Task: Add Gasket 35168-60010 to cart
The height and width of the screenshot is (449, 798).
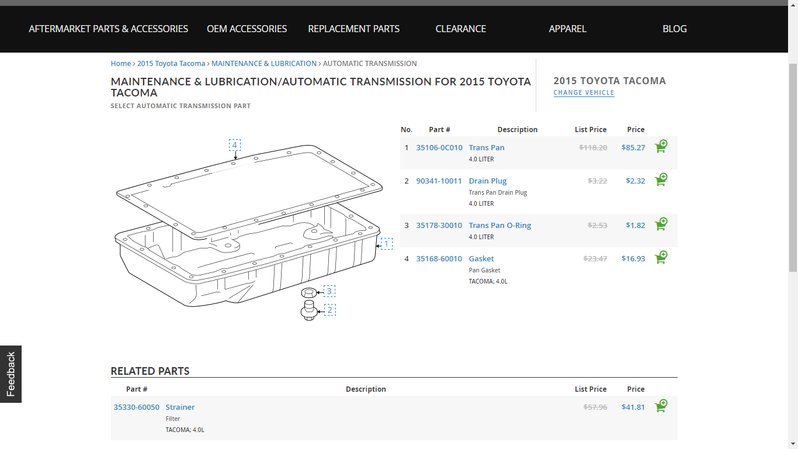Action: 661,258
